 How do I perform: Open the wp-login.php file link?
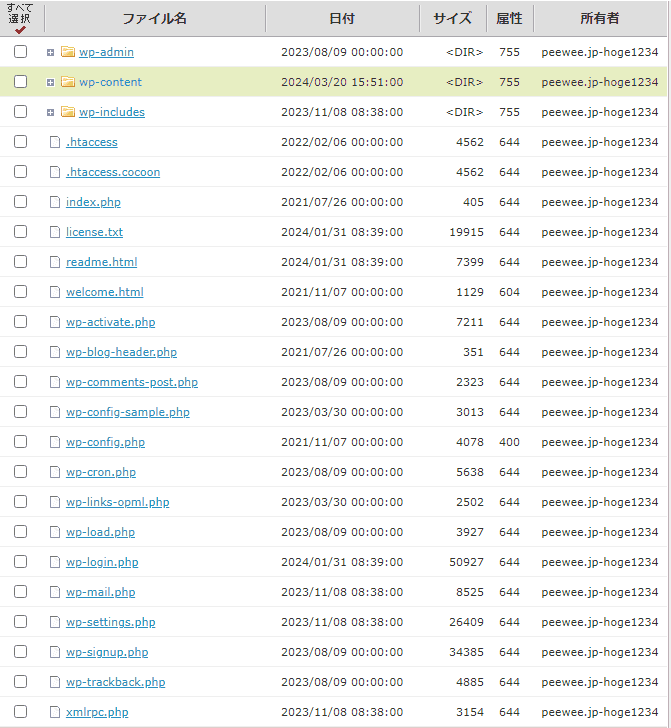102,562
